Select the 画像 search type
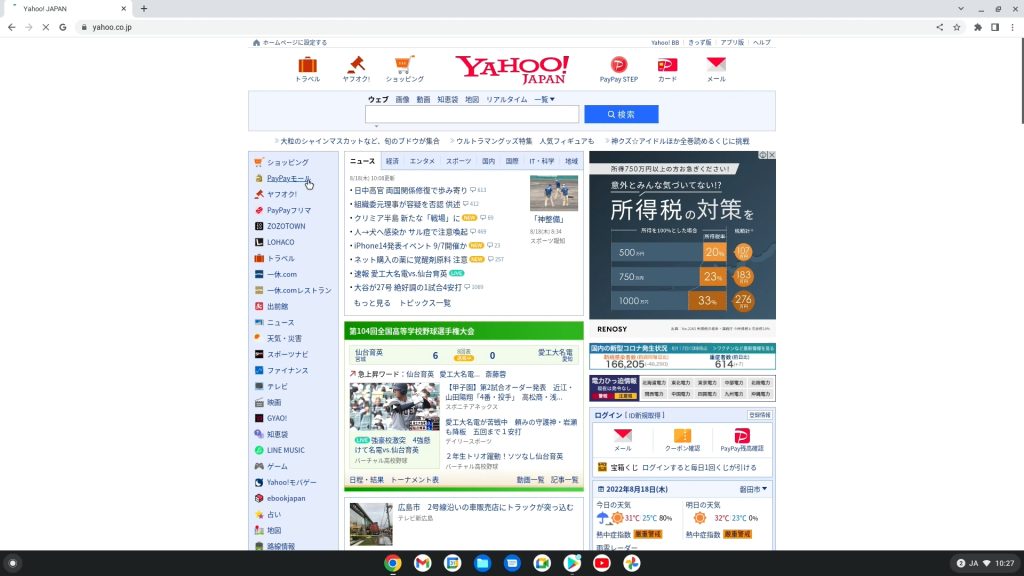Screen dimensions: 1024x576 402,99
